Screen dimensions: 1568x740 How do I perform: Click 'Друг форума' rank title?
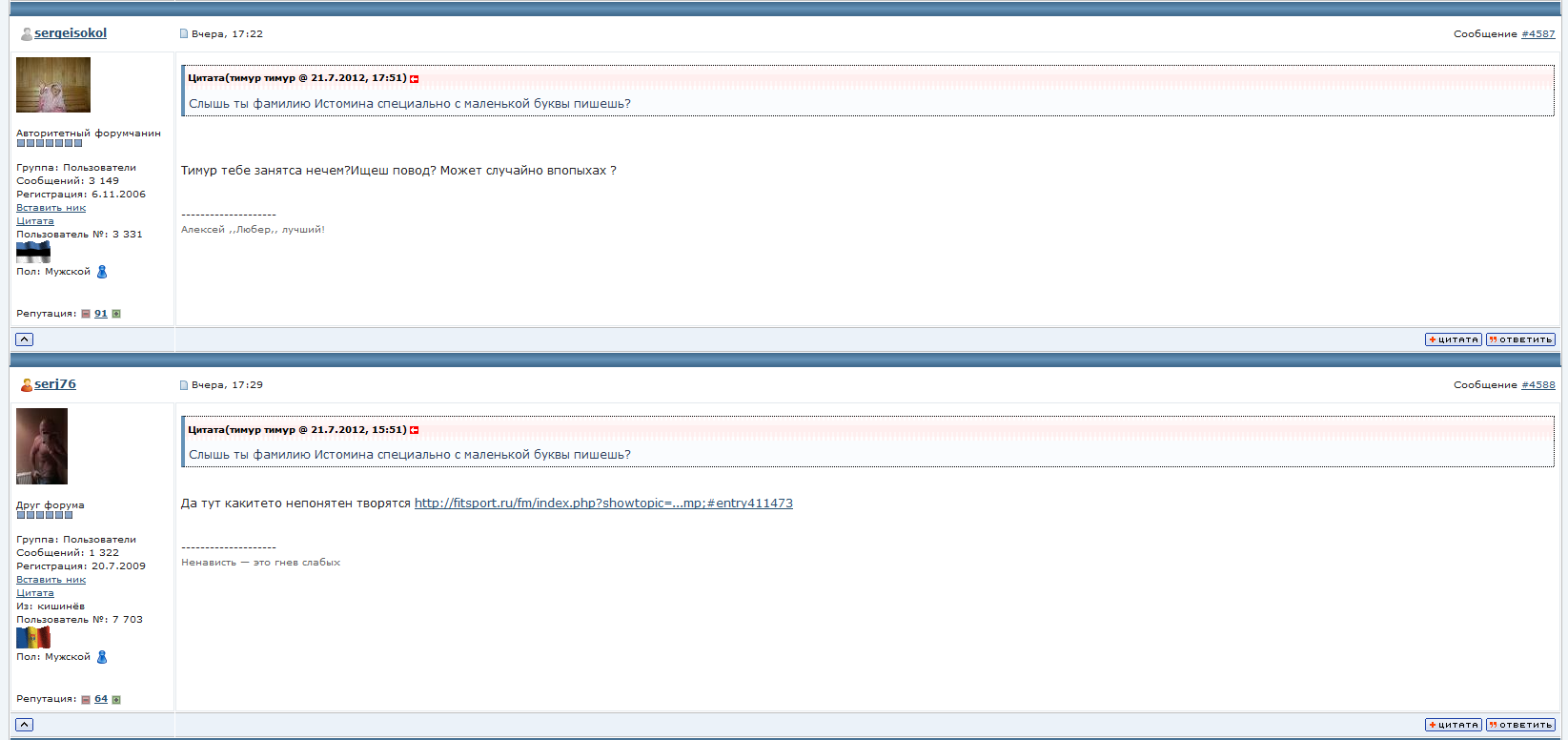coord(51,505)
